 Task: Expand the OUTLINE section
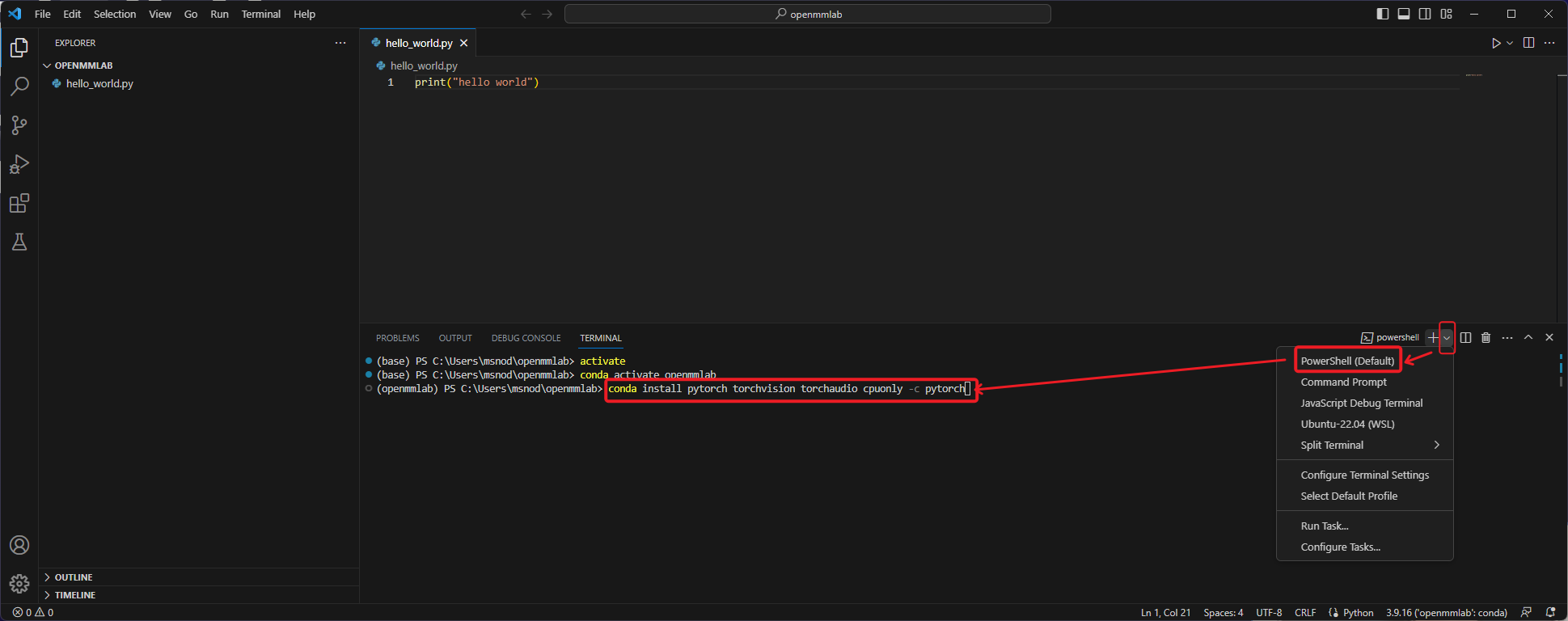74,577
